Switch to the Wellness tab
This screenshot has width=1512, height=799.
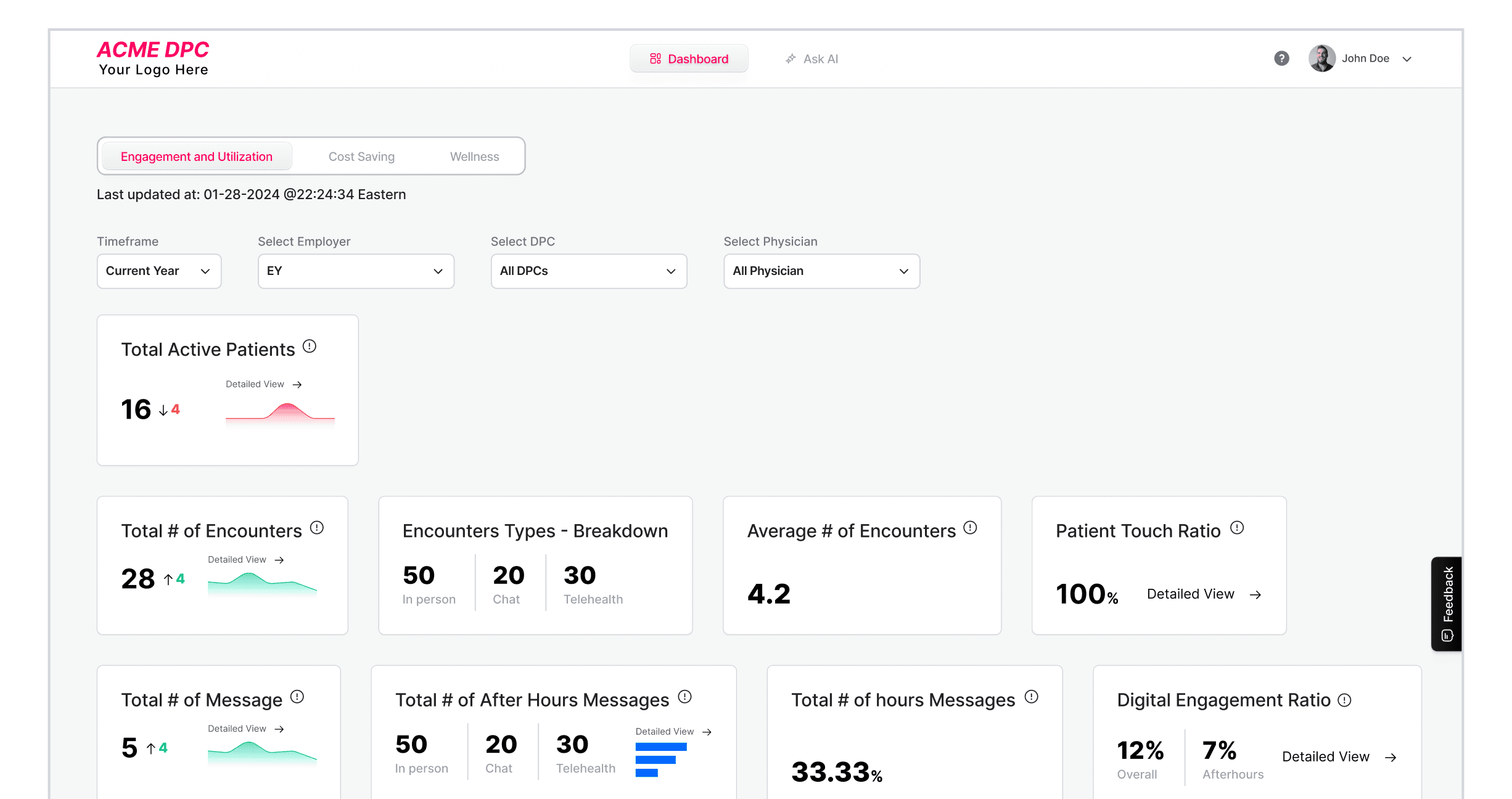(474, 157)
